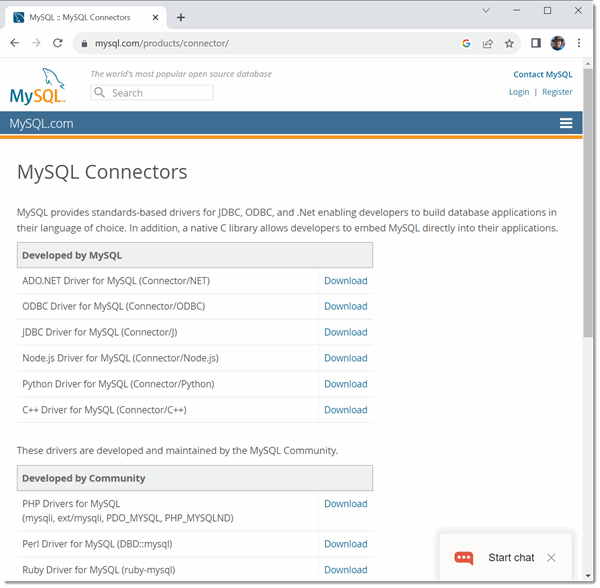Open the Chrome three-dot menu
The height and width of the screenshot is (588, 600).
coord(579,43)
